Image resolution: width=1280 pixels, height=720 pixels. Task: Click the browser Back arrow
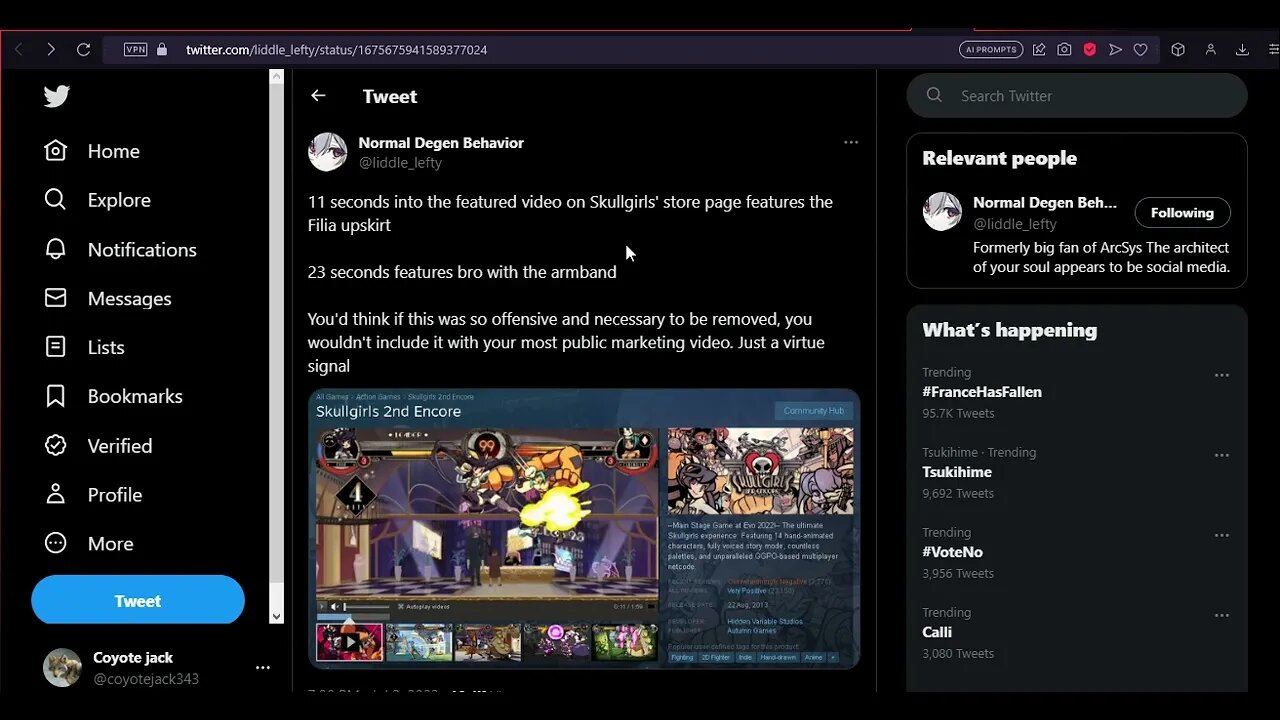(18, 49)
